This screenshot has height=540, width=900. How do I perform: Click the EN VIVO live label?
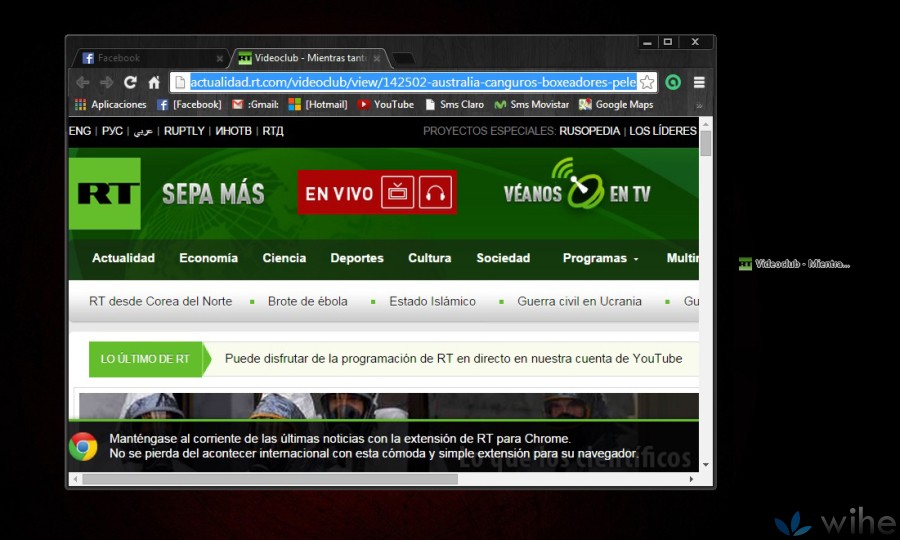click(339, 194)
